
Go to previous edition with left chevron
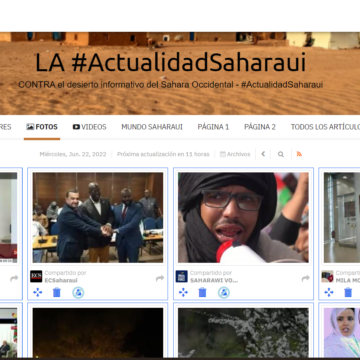coord(263,154)
